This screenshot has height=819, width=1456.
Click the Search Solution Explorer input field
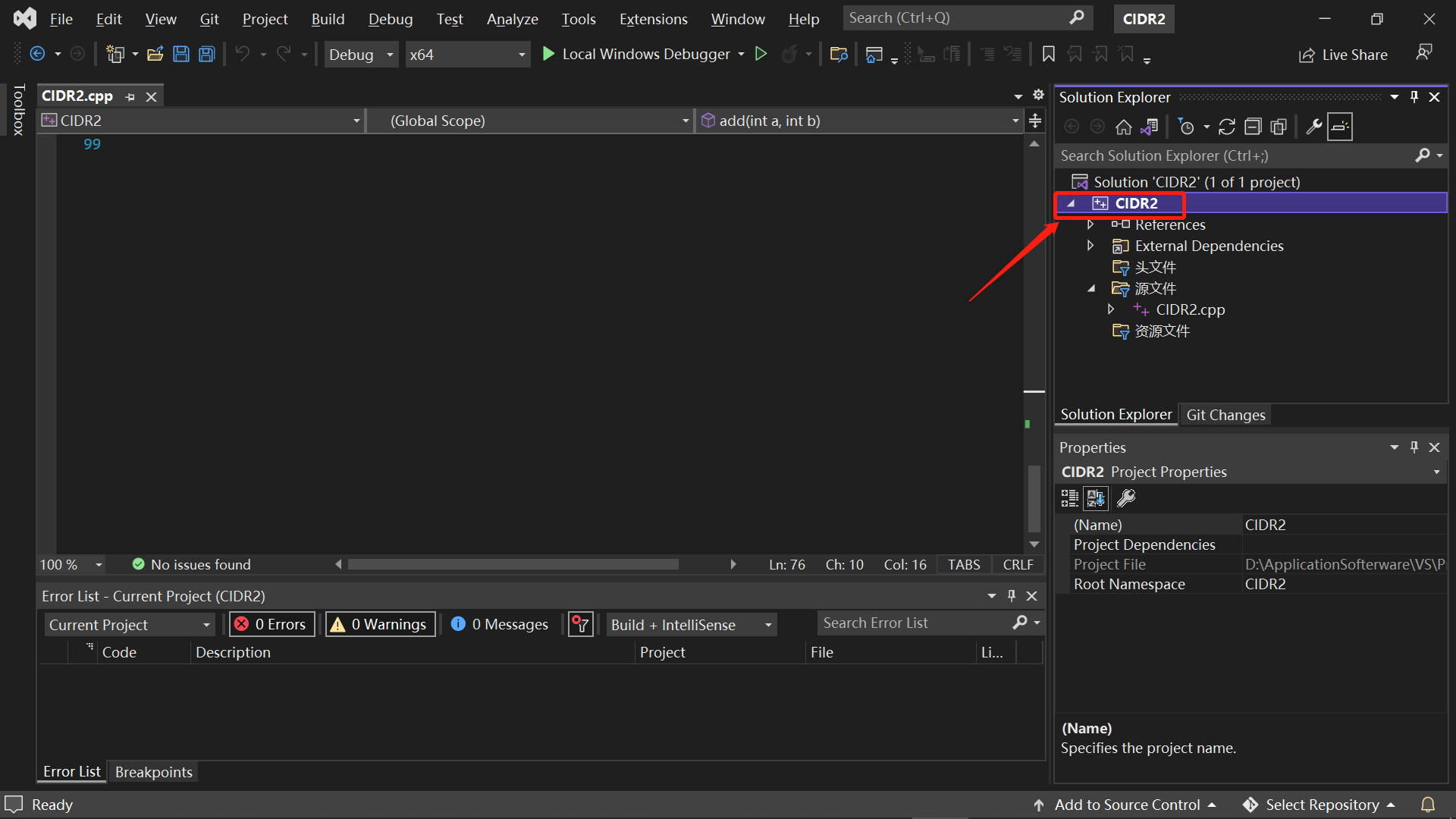(1240, 155)
